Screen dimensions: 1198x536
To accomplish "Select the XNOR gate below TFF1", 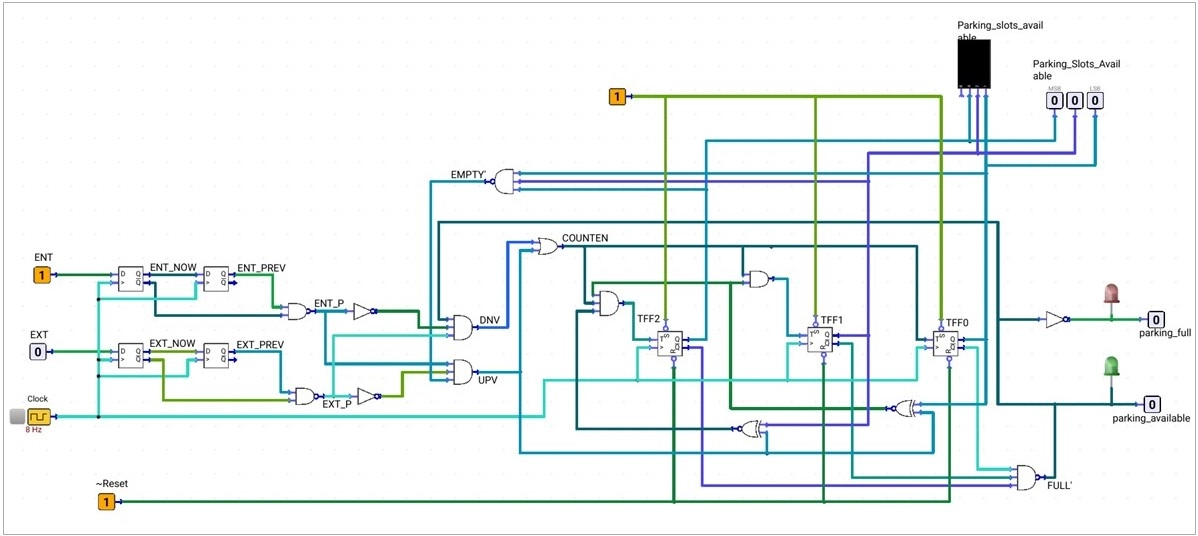I will point(905,408).
